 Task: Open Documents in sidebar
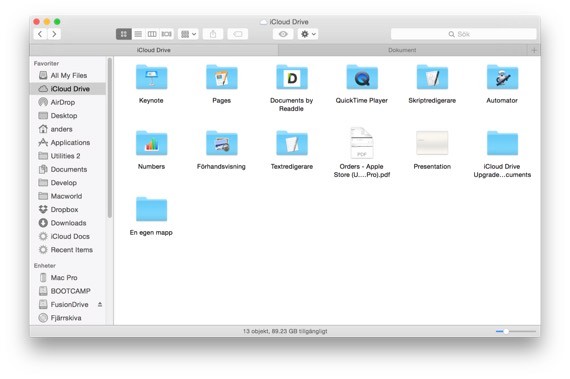coord(68,170)
